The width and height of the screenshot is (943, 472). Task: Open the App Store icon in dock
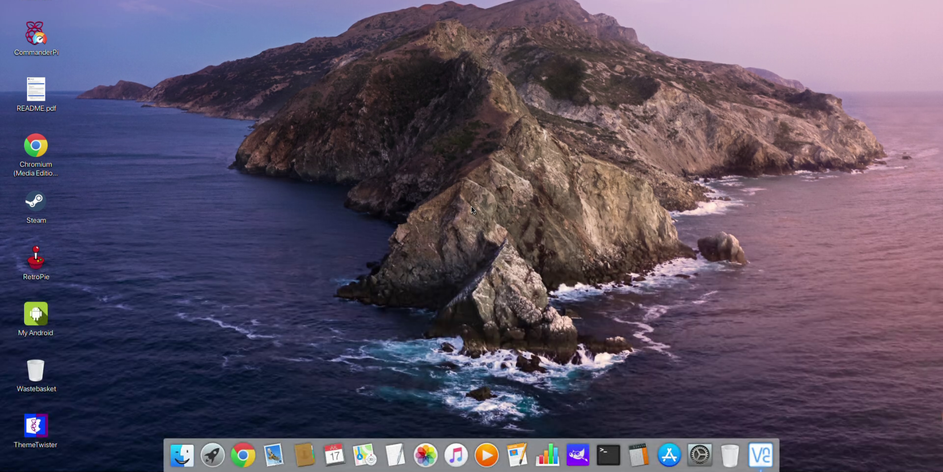pos(669,455)
